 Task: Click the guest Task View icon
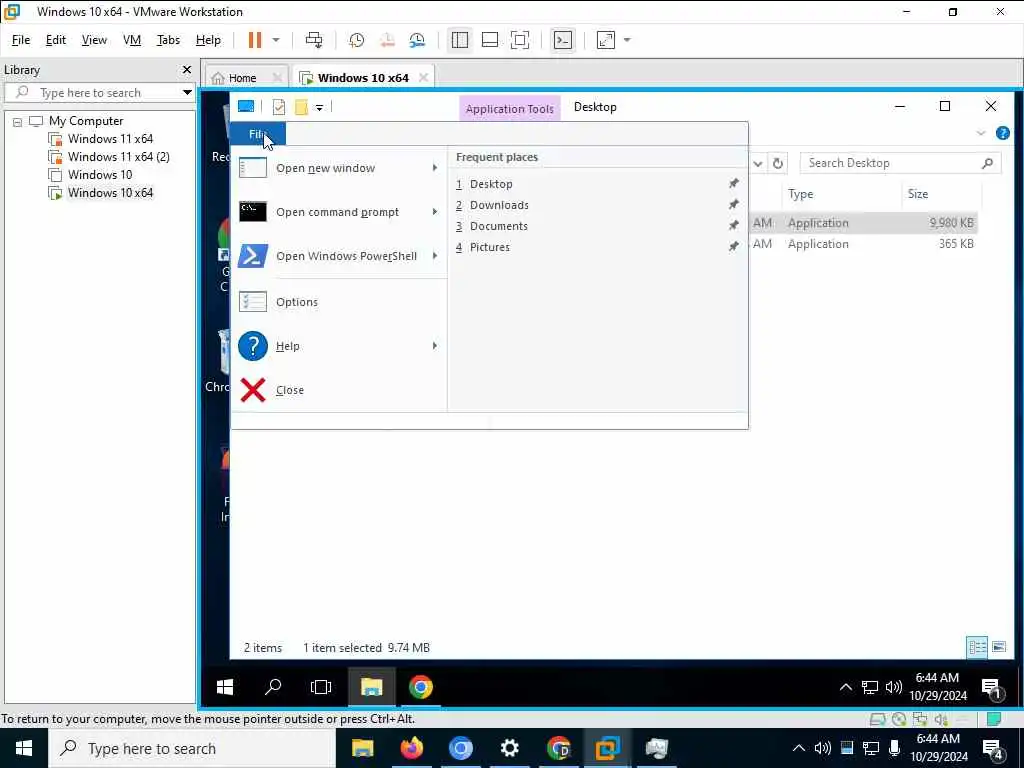point(321,687)
